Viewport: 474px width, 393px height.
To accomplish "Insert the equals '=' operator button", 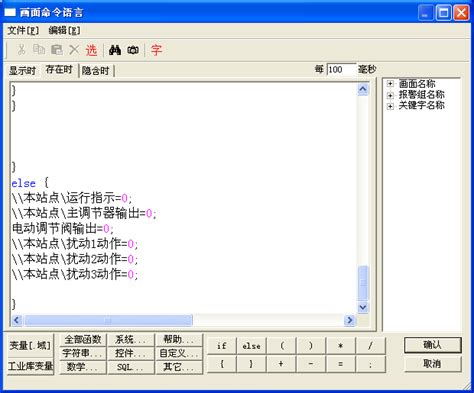I will tap(340, 364).
